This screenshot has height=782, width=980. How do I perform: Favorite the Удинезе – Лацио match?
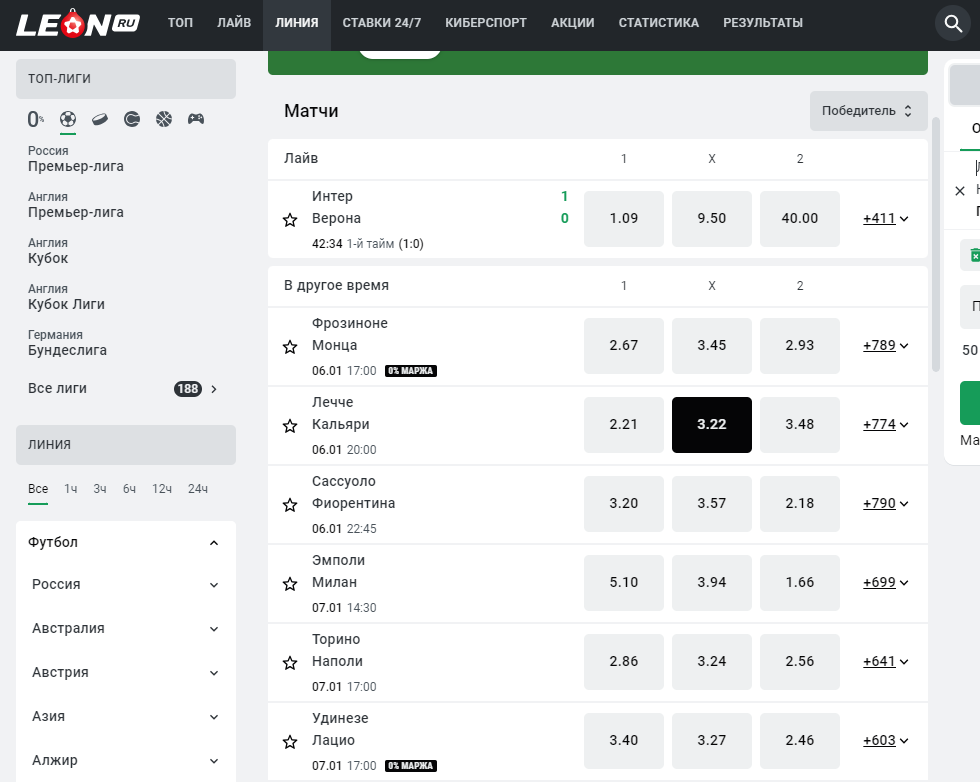(290, 742)
